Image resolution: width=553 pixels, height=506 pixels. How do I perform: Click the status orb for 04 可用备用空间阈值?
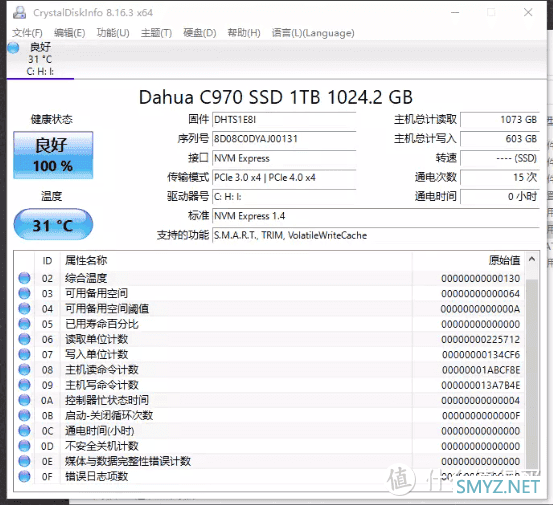[x=24, y=309]
